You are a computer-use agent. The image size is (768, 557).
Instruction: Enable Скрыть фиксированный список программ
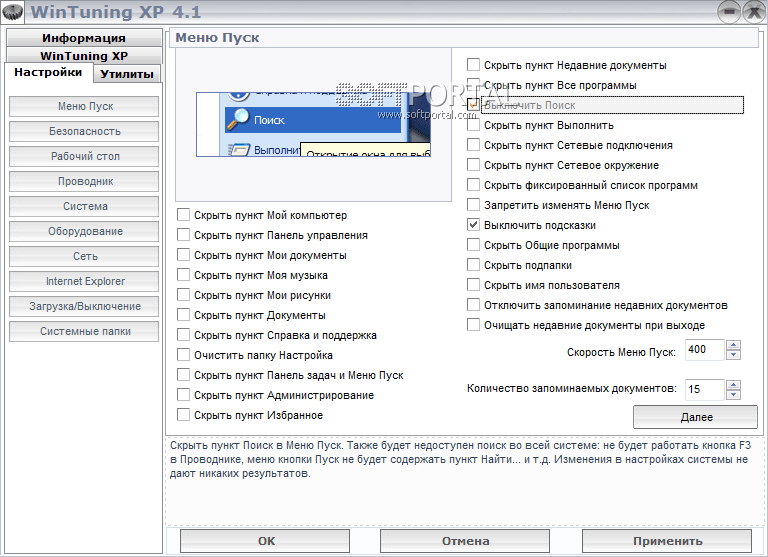473,185
